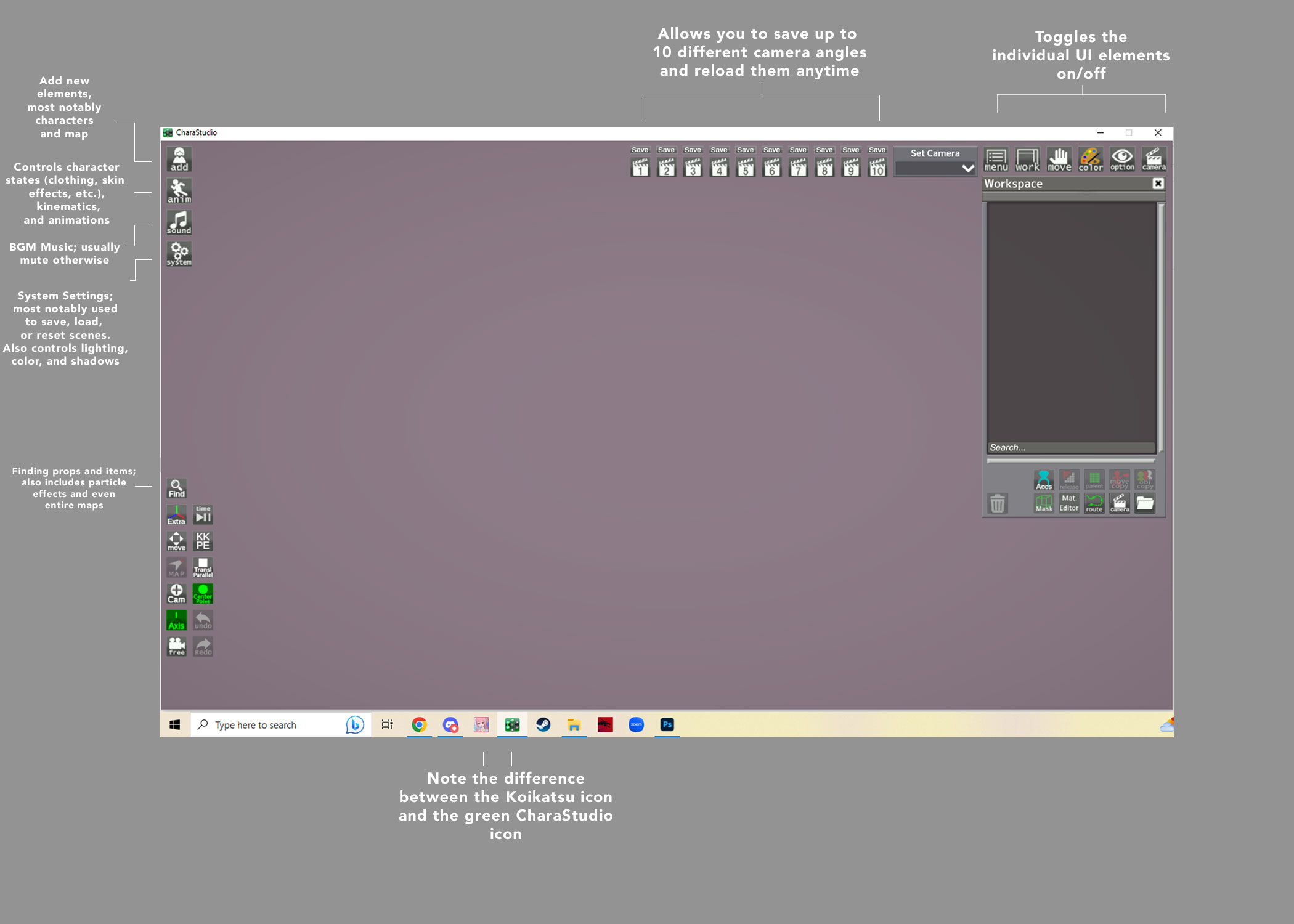The height and width of the screenshot is (924, 1294).
Task: Open the Mat. Editor in Workspace
Action: (1069, 503)
